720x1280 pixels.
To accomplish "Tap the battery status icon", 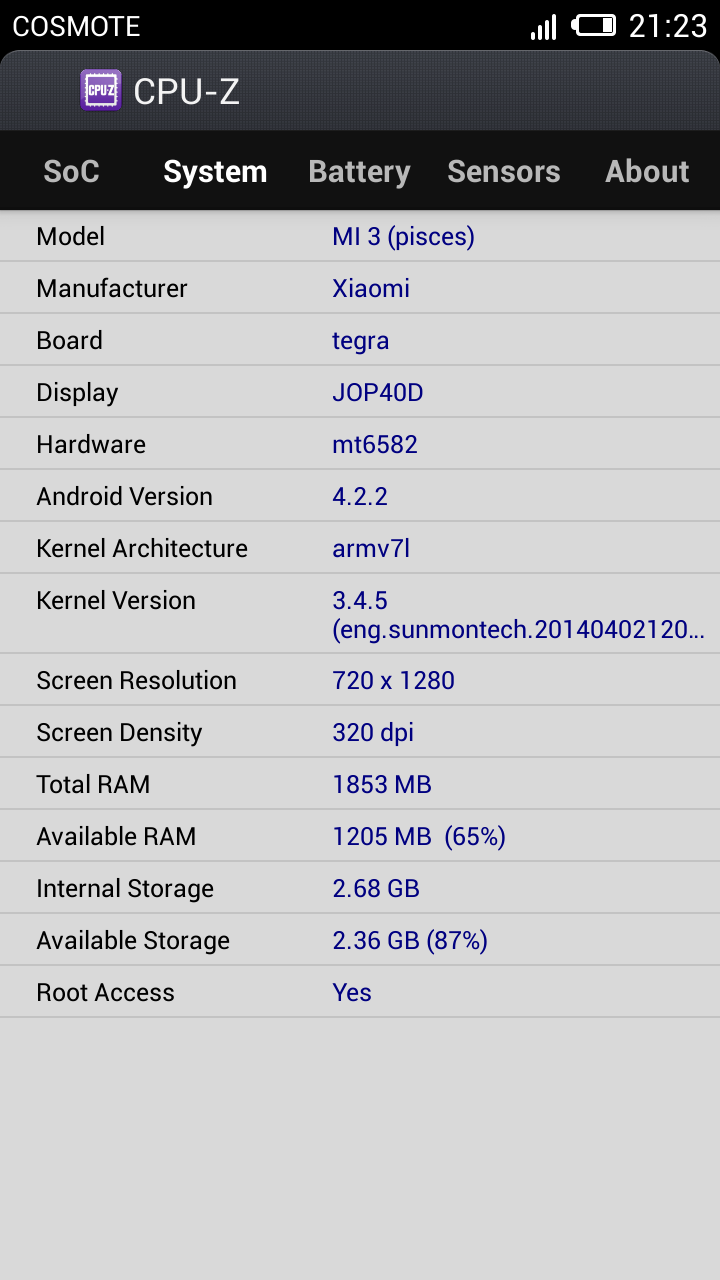I will [594, 26].
